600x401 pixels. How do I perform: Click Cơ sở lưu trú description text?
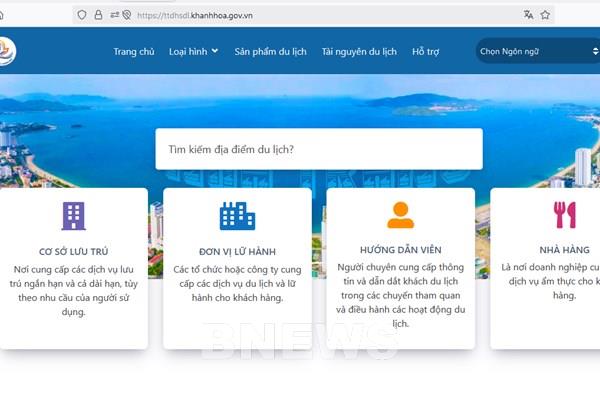pos(73,290)
